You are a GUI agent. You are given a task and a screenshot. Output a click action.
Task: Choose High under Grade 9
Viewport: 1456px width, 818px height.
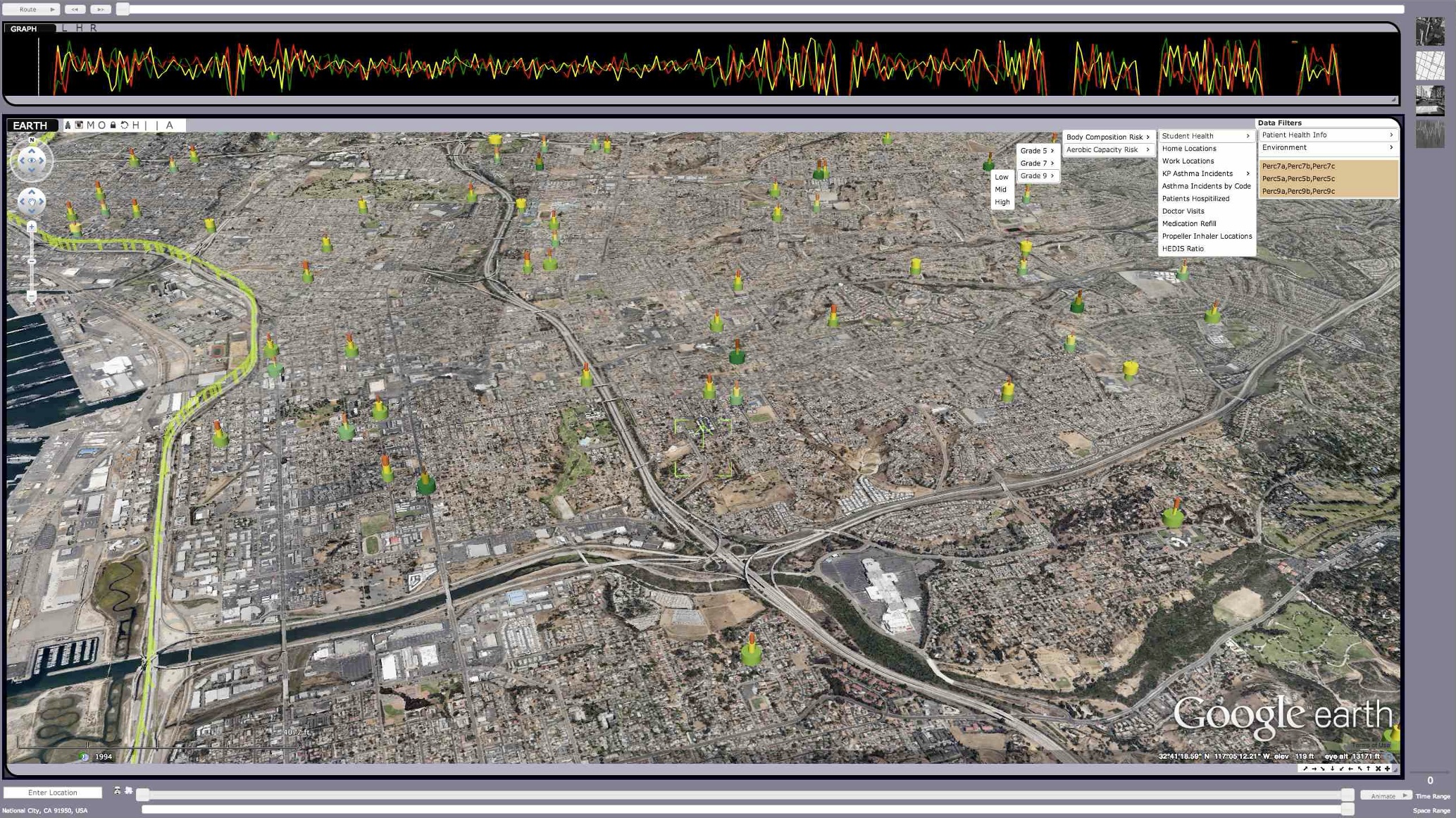[x=1002, y=202]
